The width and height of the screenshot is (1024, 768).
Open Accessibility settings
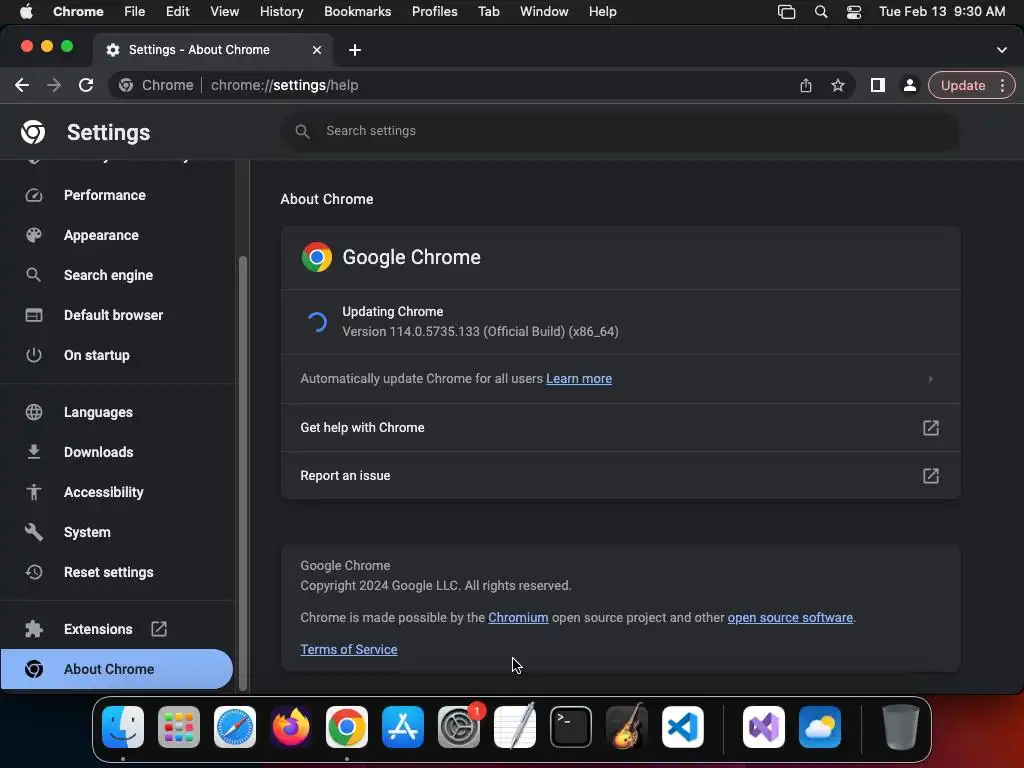click(x=118, y=492)
